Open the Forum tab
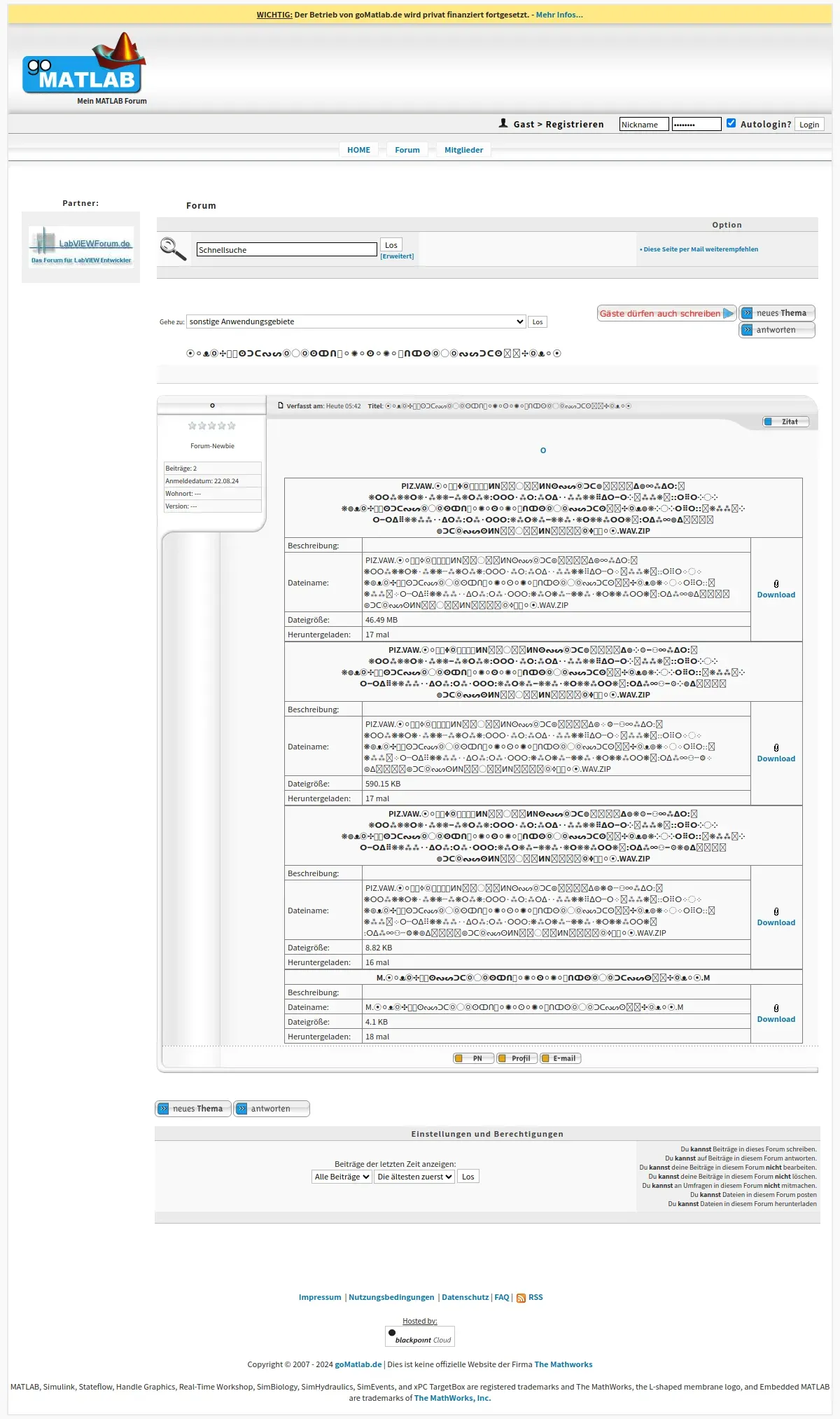 tap(407, 150)
